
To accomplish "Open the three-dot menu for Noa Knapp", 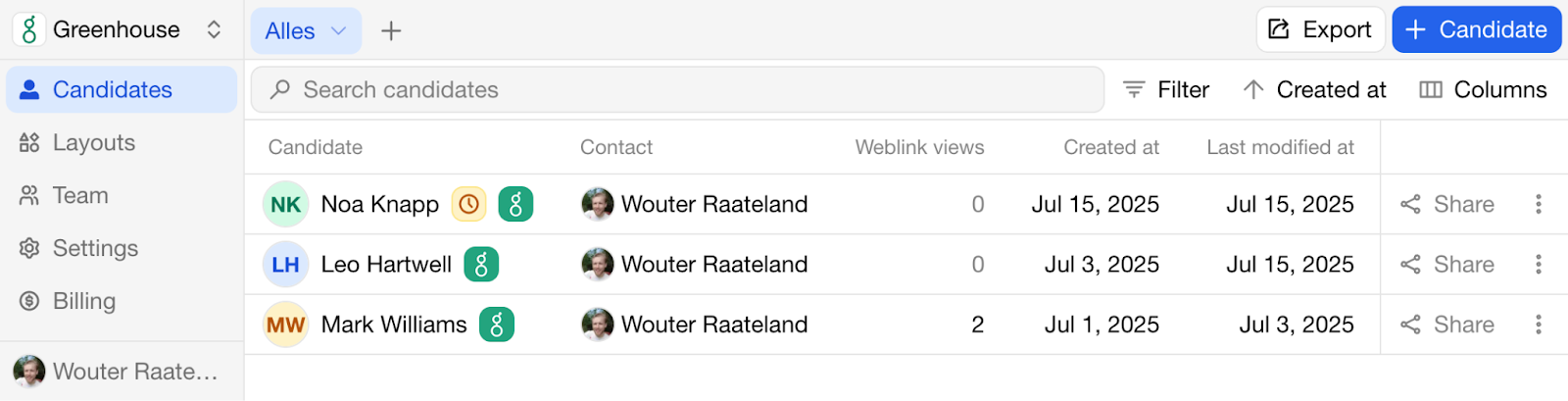I will click(x=1539, y=204).
